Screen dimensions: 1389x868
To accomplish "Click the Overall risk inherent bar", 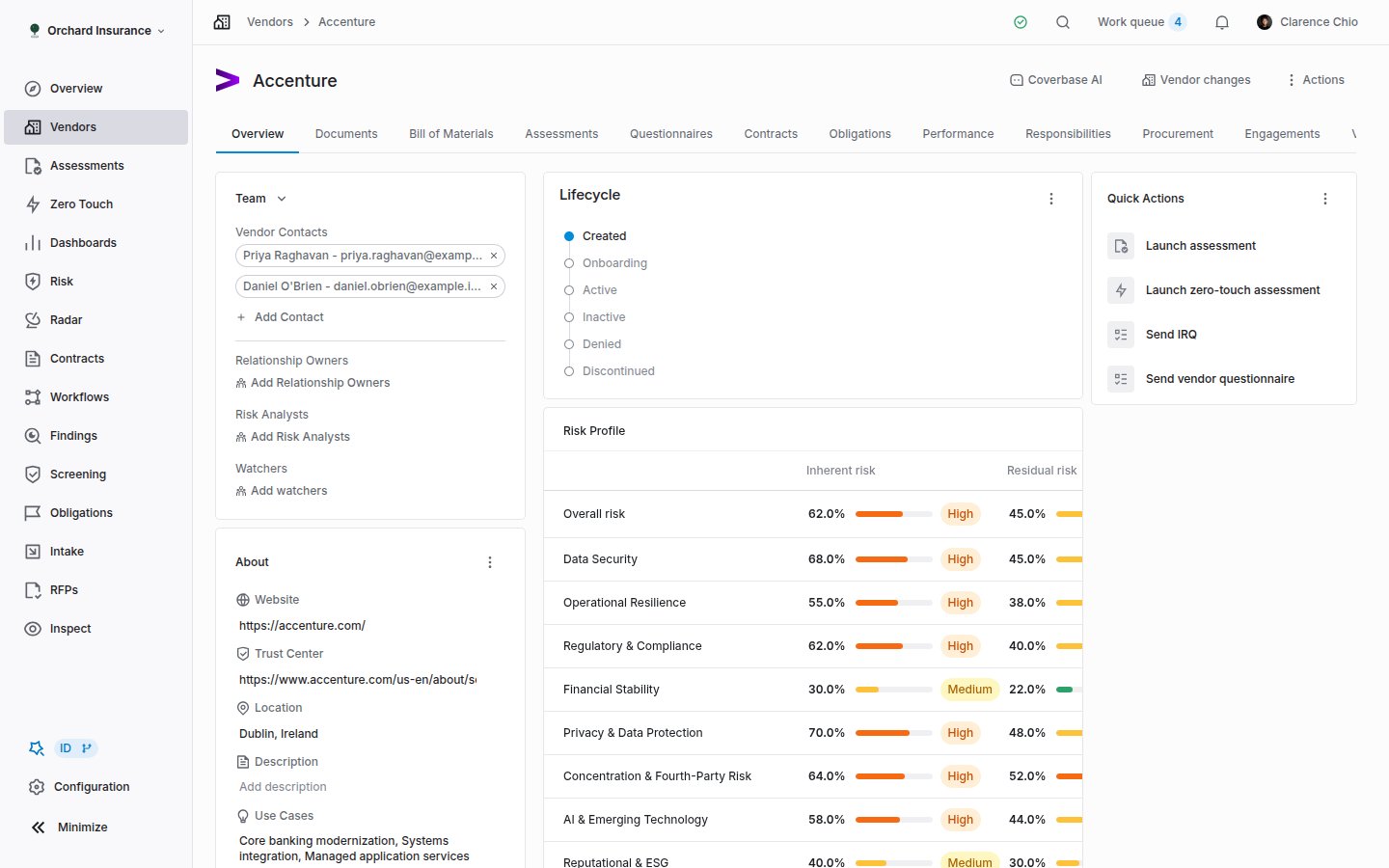I will click(894, 514).
